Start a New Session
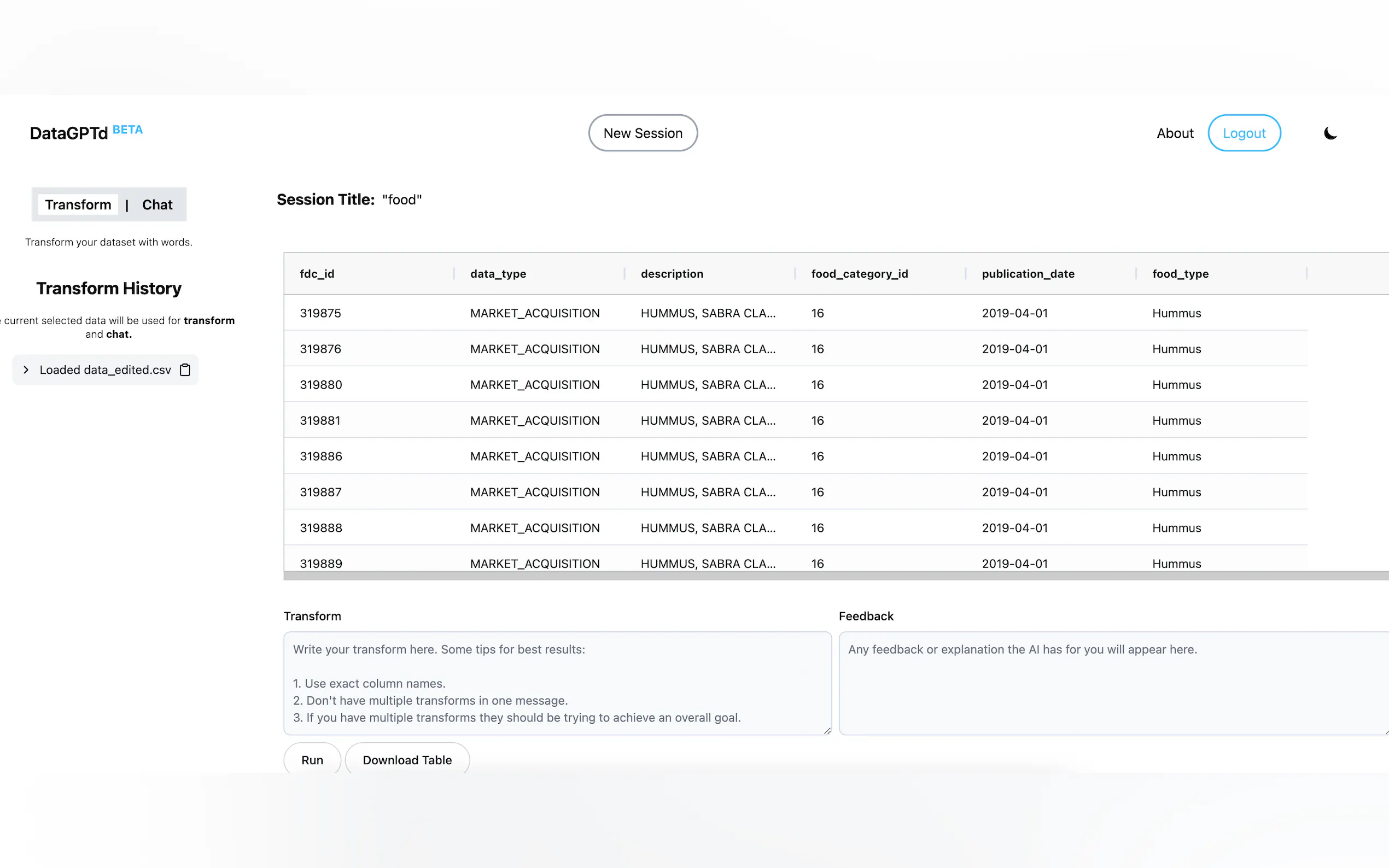This screenshot has width=1389, height=868. [x=643, y=133]
